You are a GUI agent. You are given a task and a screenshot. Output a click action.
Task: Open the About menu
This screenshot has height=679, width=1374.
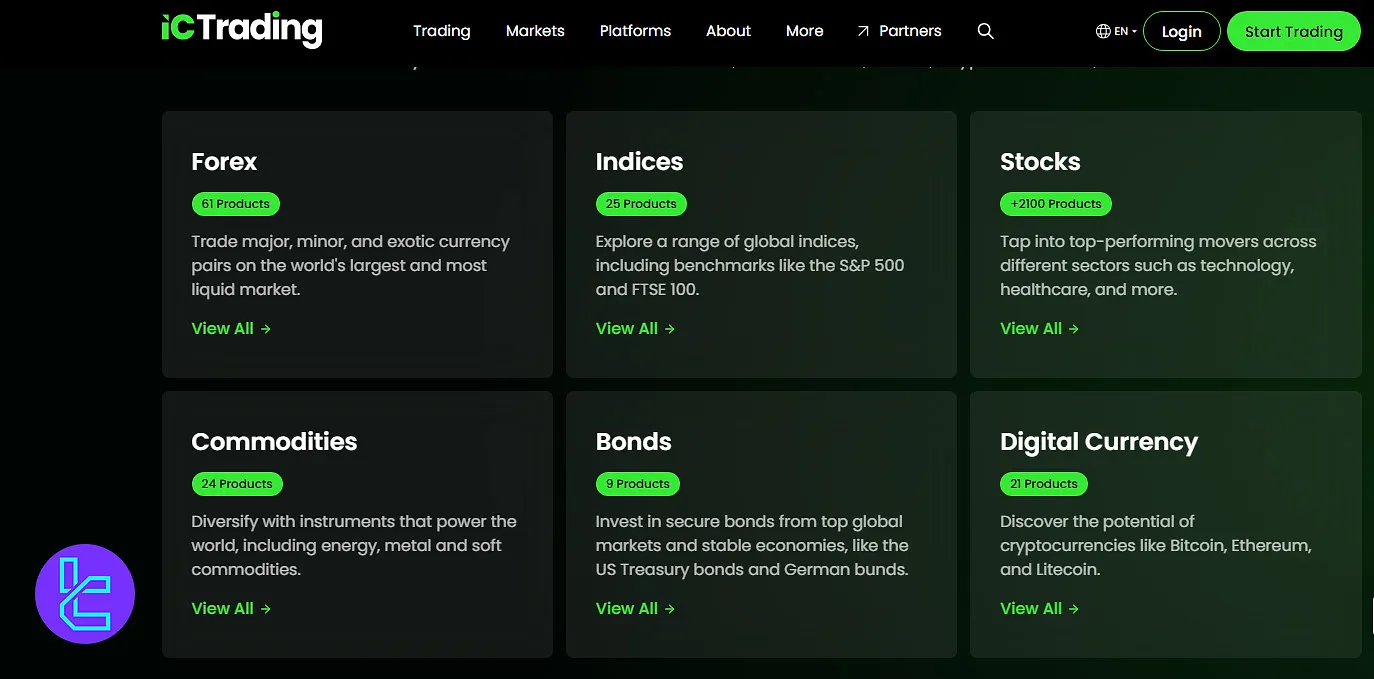pyautogui.click(x=728, y=31)
